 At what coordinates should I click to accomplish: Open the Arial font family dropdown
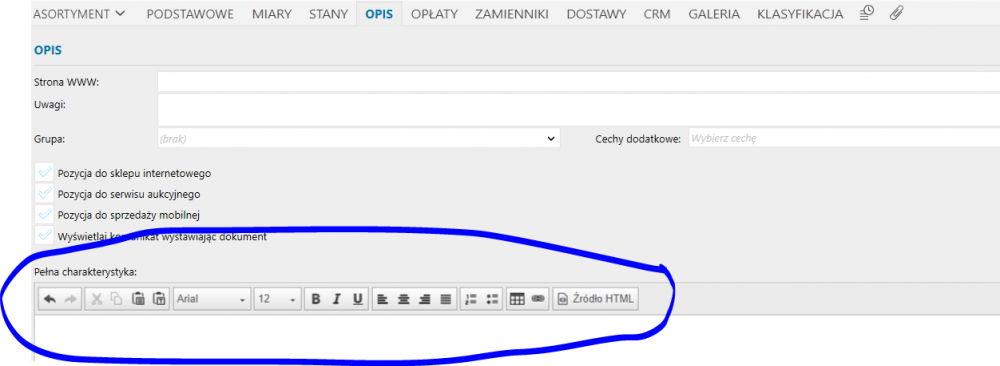[212, 298]
